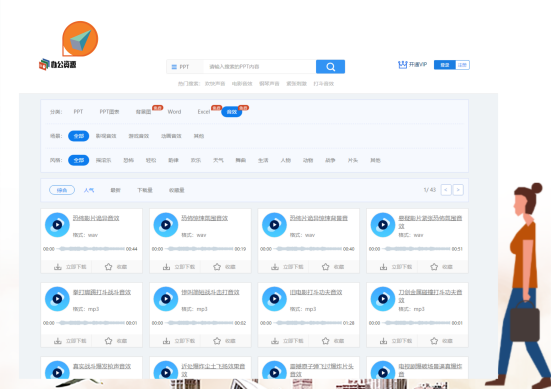Select the PPT category
Screen dimensions: 551x390
78,112
